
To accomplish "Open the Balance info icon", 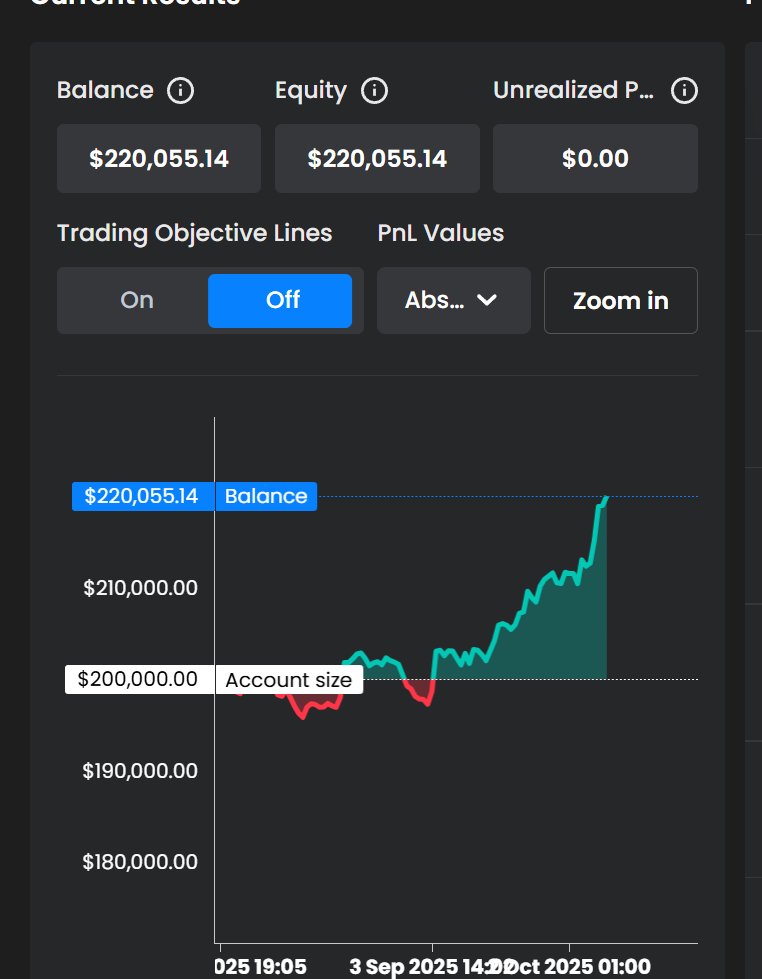I will pyautogui.click(x=181, y=91).
